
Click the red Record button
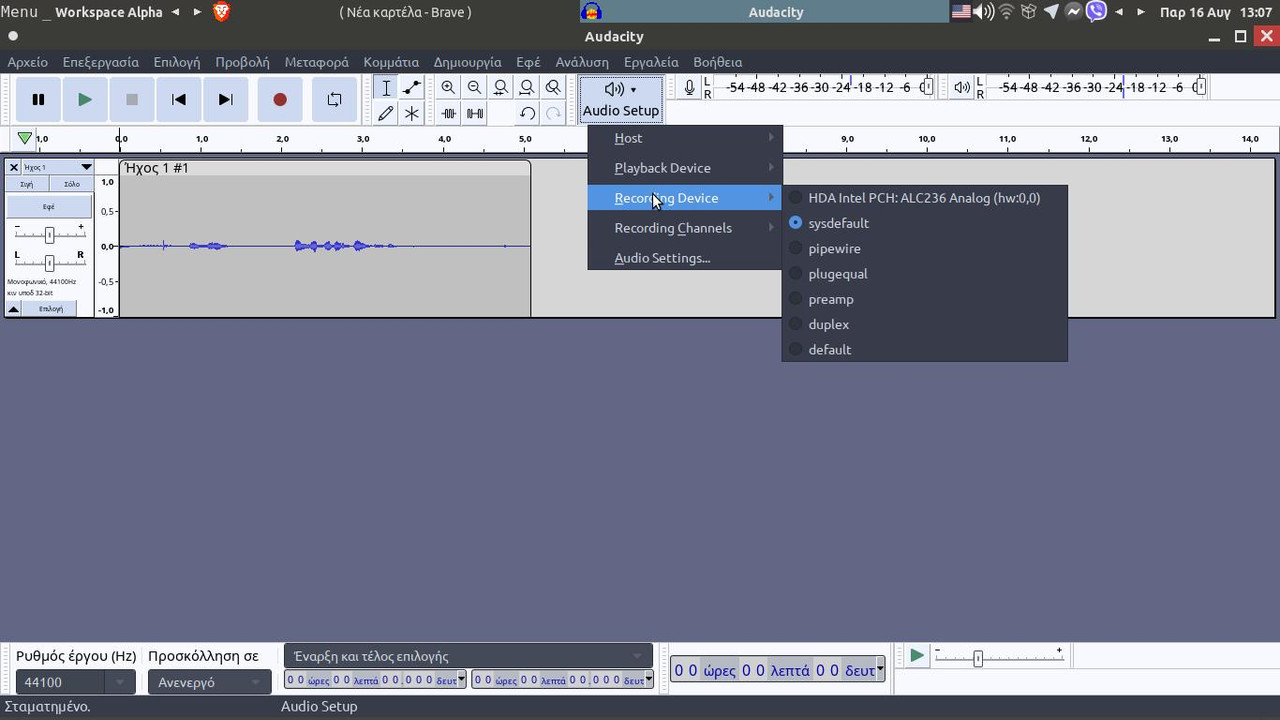point(280,99)
